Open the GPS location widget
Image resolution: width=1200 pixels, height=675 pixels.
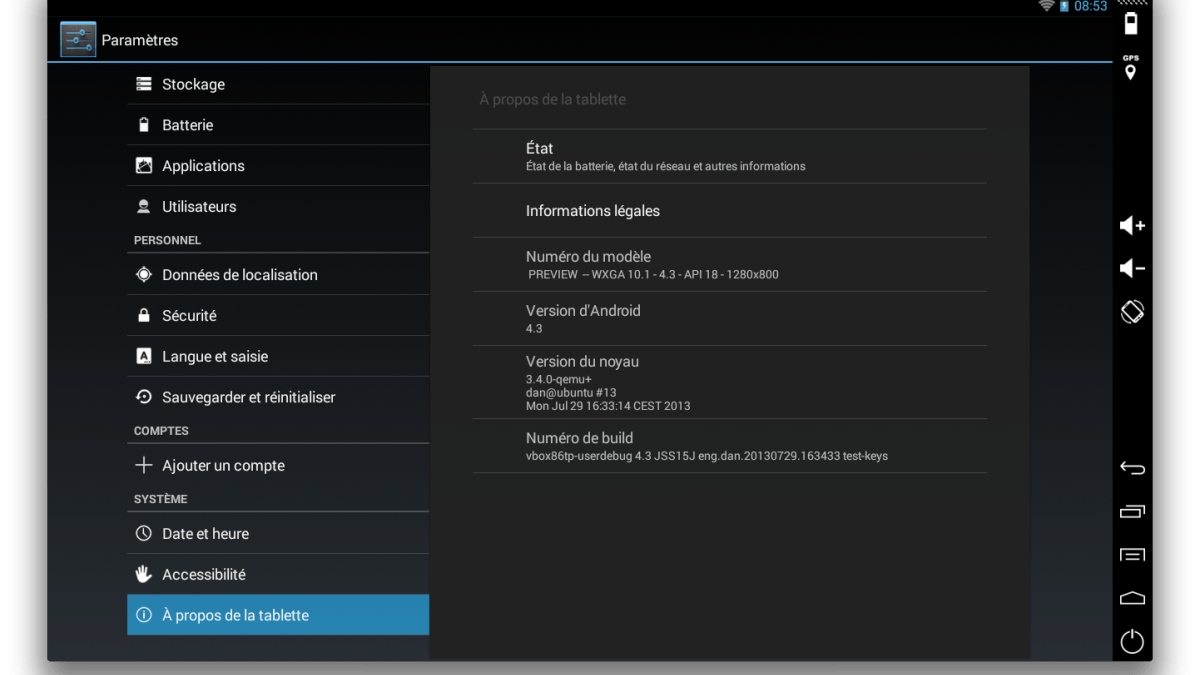[x=1131, y=68]
